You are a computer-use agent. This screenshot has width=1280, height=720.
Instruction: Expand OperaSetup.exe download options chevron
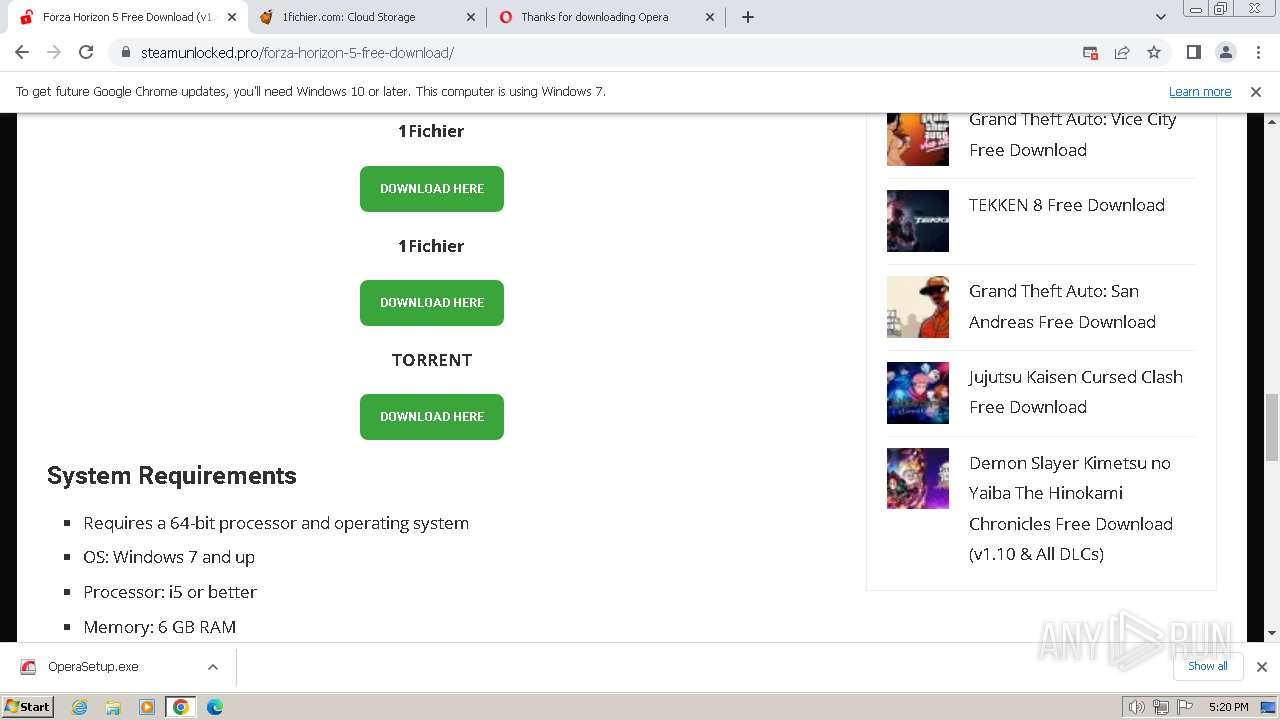click(212, 667)
